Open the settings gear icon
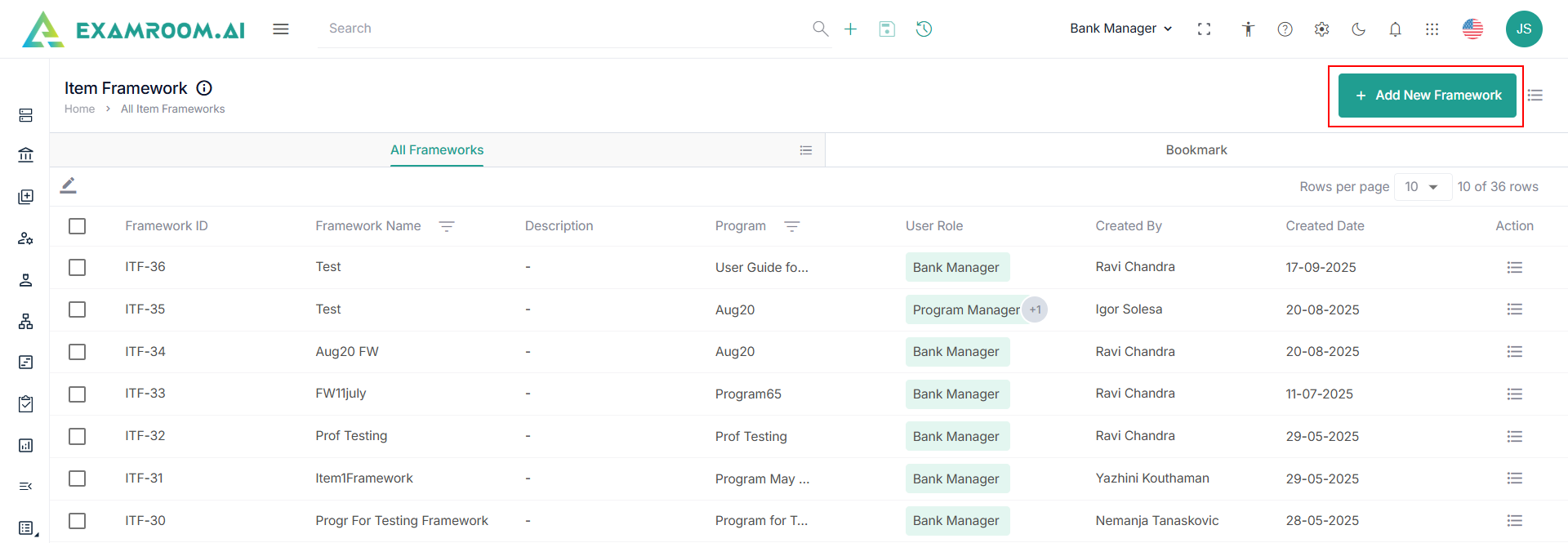The image size is (1568, 543). tap(1321, 29)
